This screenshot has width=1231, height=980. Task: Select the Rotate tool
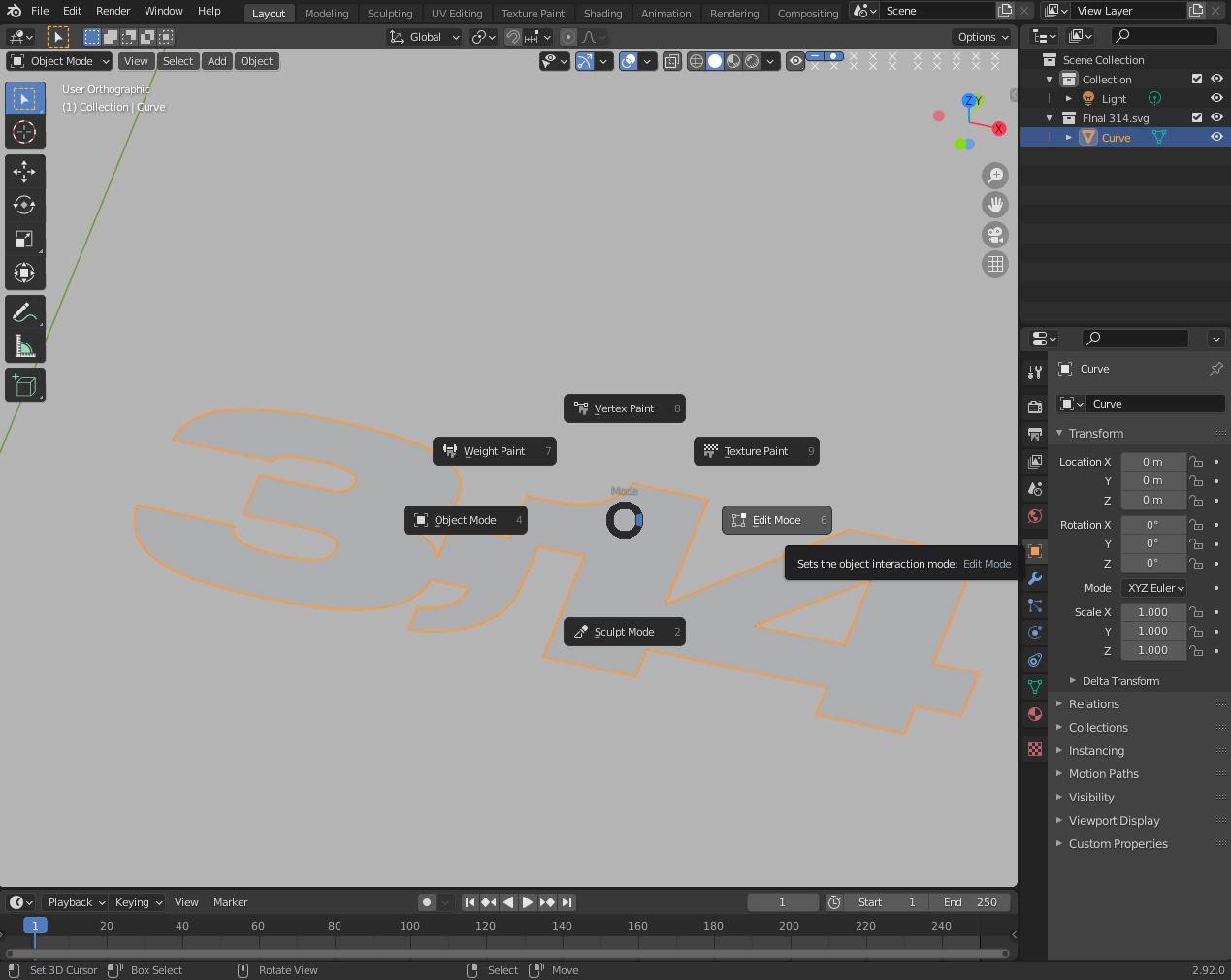[25, 205]
